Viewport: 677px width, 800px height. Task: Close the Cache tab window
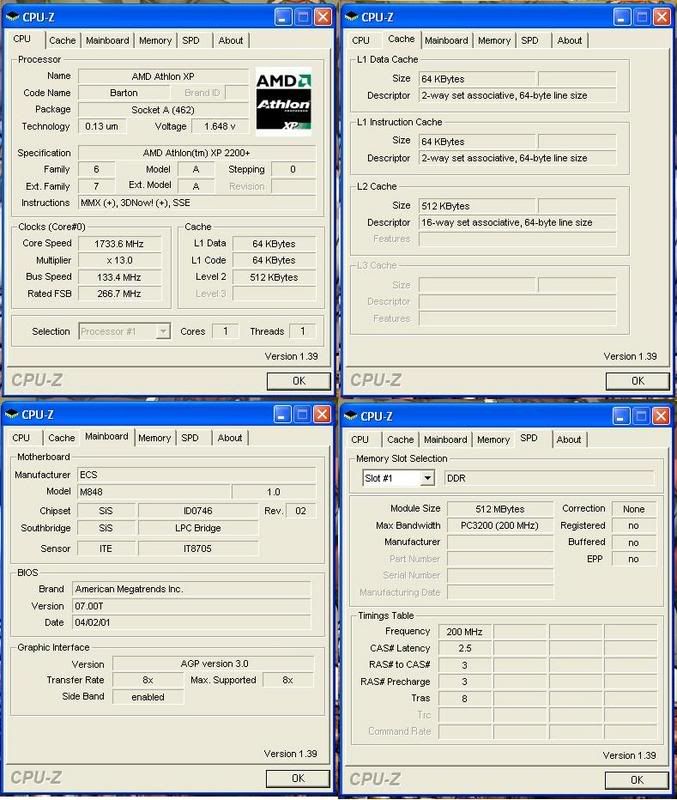click(x=662, y=17)
